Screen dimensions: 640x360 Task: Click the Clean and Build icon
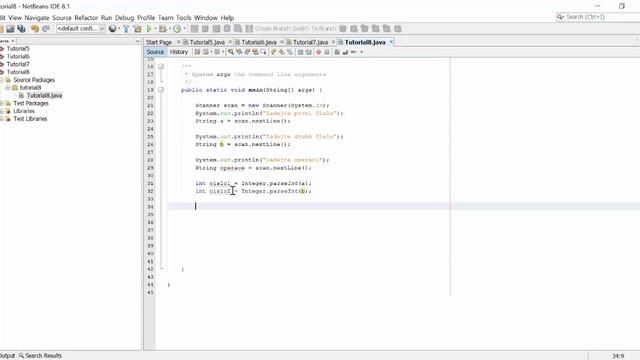click(x=138, y=29)
